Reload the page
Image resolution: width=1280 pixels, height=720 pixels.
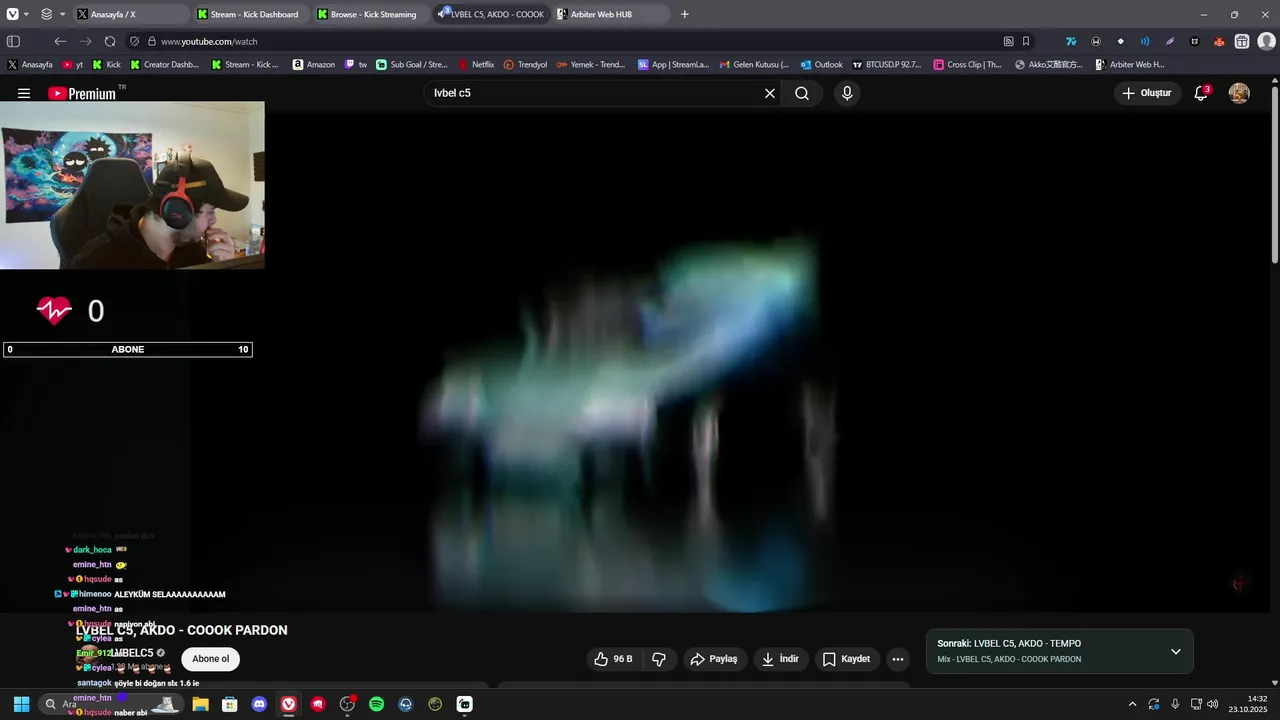[110, 41]
